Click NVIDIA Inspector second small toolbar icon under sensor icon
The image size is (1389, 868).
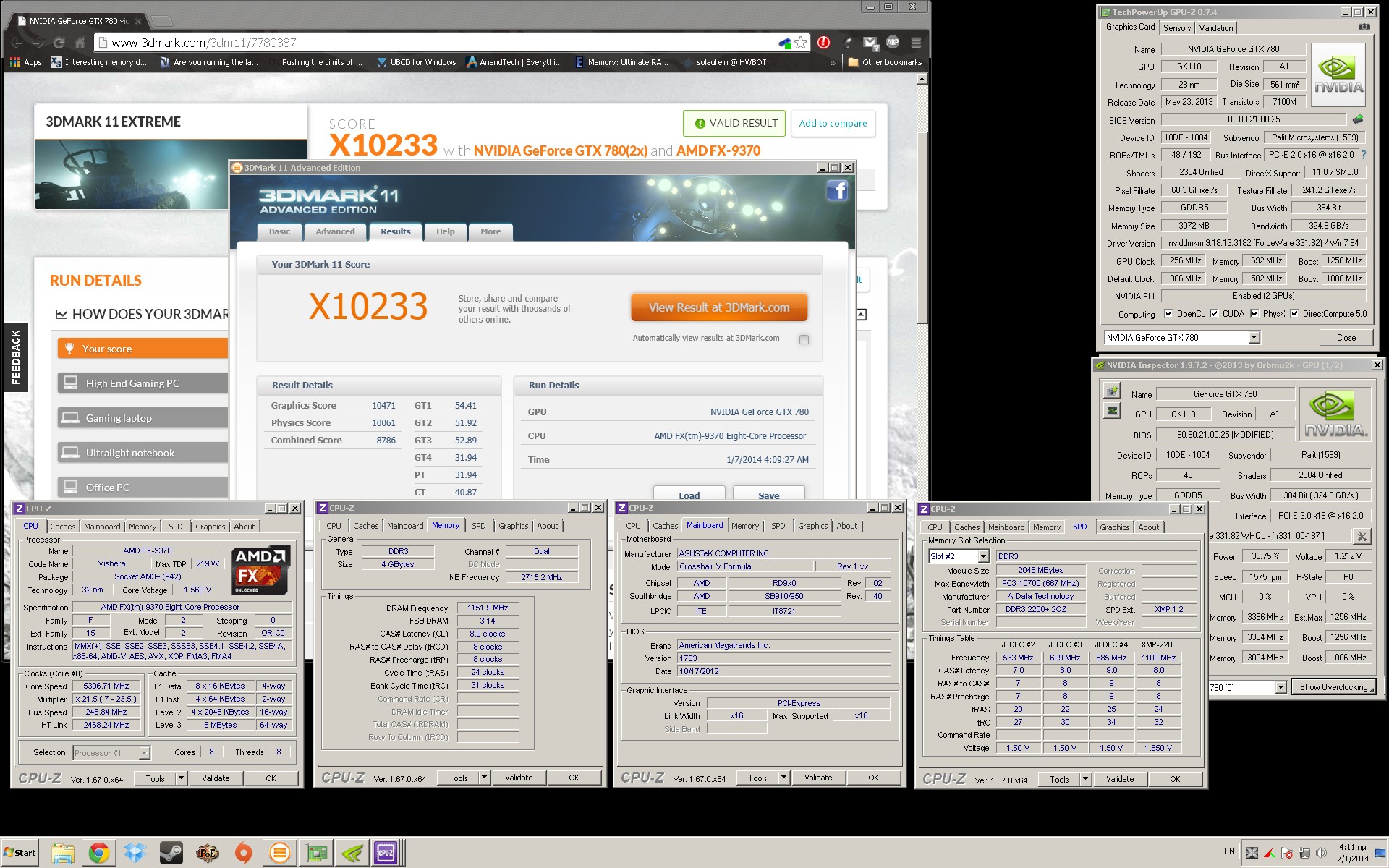click(1112, 412)
